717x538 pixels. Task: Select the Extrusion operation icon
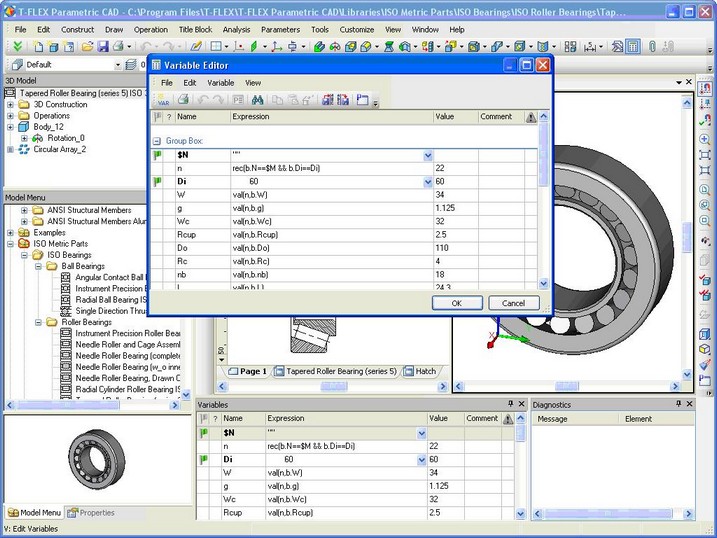tap(319, 46)
